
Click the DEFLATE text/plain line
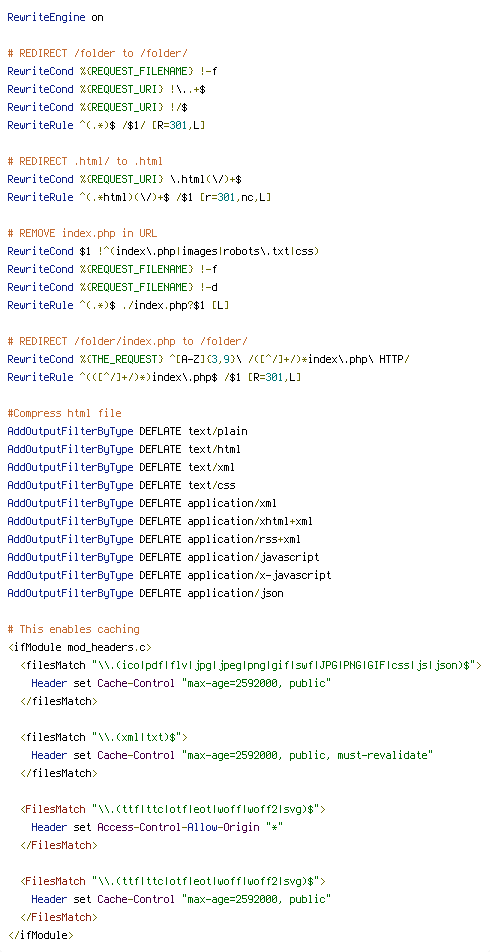[128, 431]
